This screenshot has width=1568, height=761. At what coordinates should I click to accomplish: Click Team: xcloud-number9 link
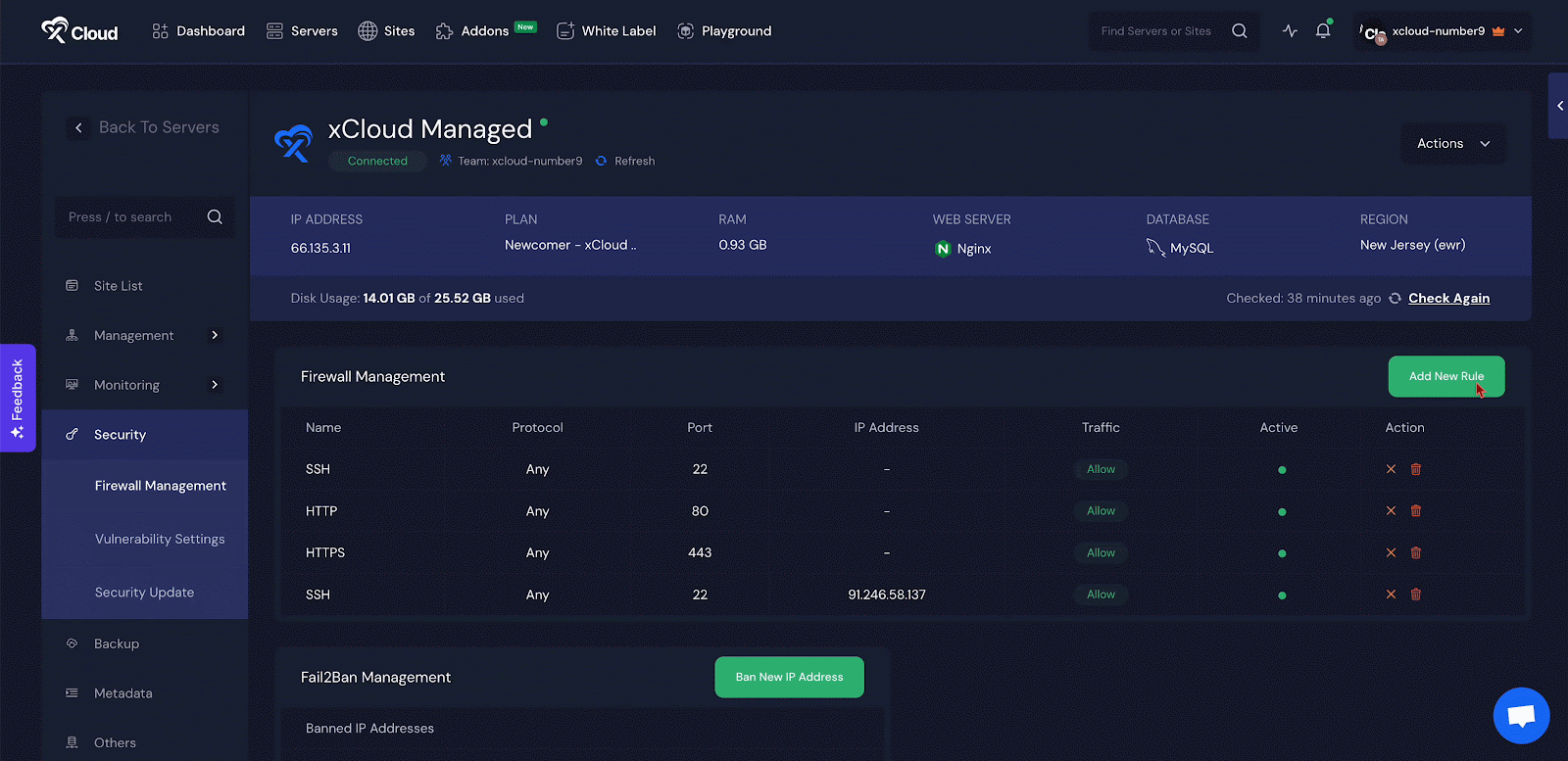511,161
